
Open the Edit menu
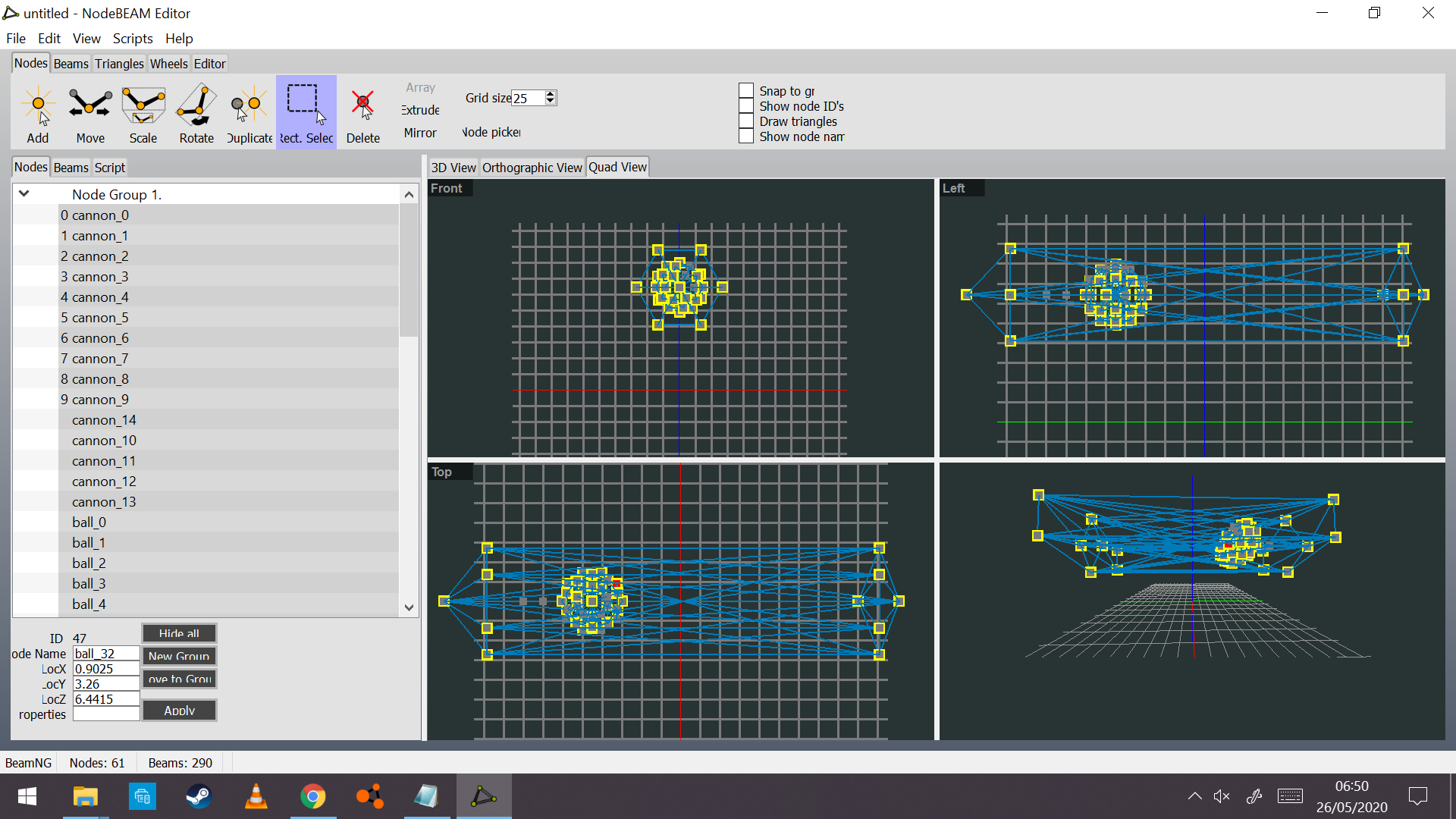[49, 39]
